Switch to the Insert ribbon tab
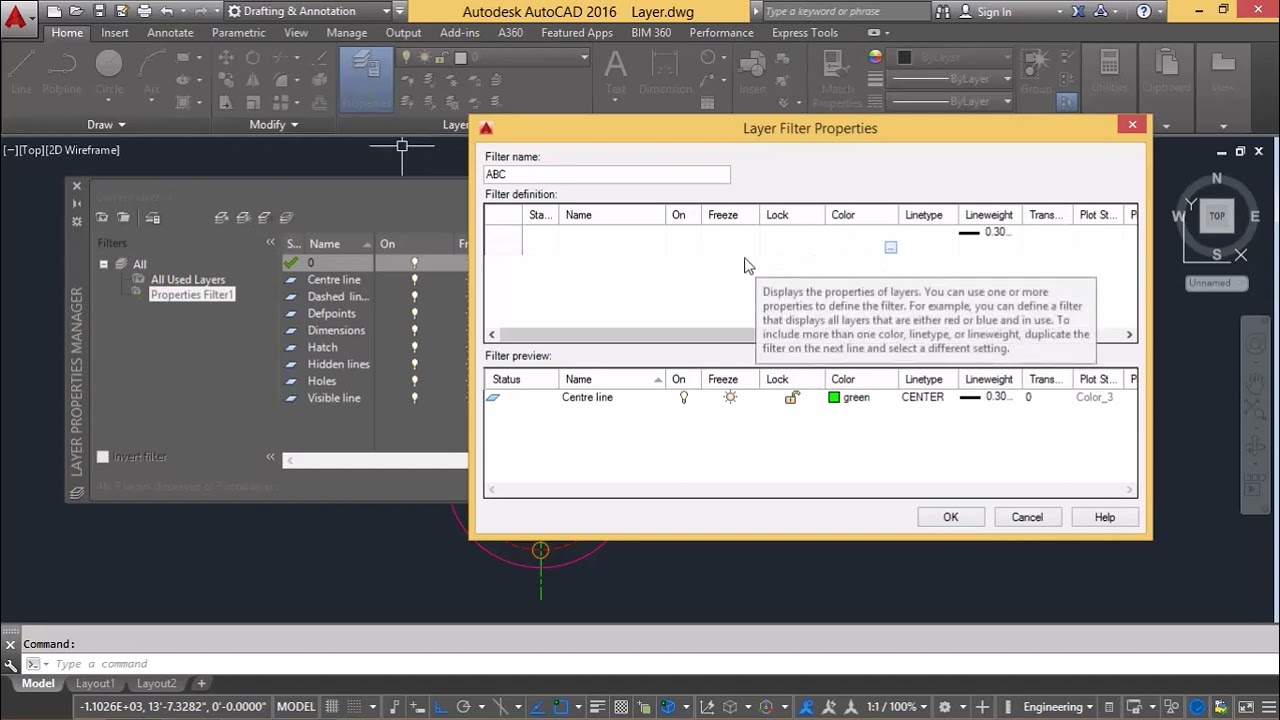Screen dimensions: 1280x720 click(115, 33)
